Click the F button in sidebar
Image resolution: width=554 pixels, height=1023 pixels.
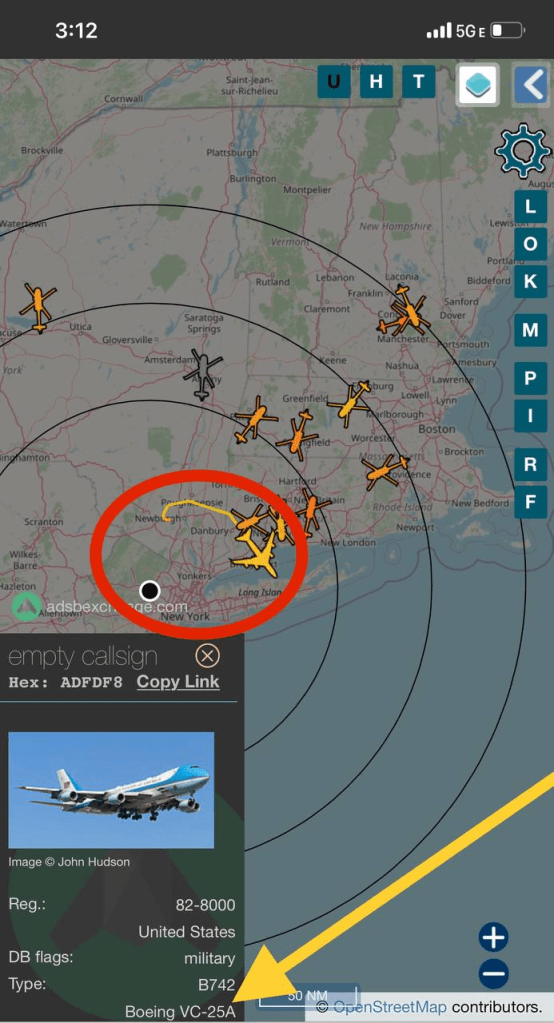(x=531, y=502)
